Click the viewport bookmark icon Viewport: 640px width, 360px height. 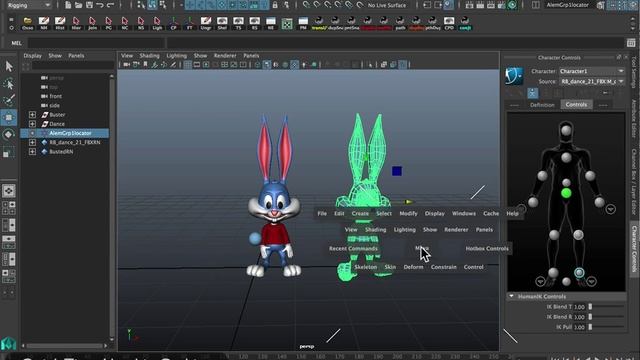point(145,64)
